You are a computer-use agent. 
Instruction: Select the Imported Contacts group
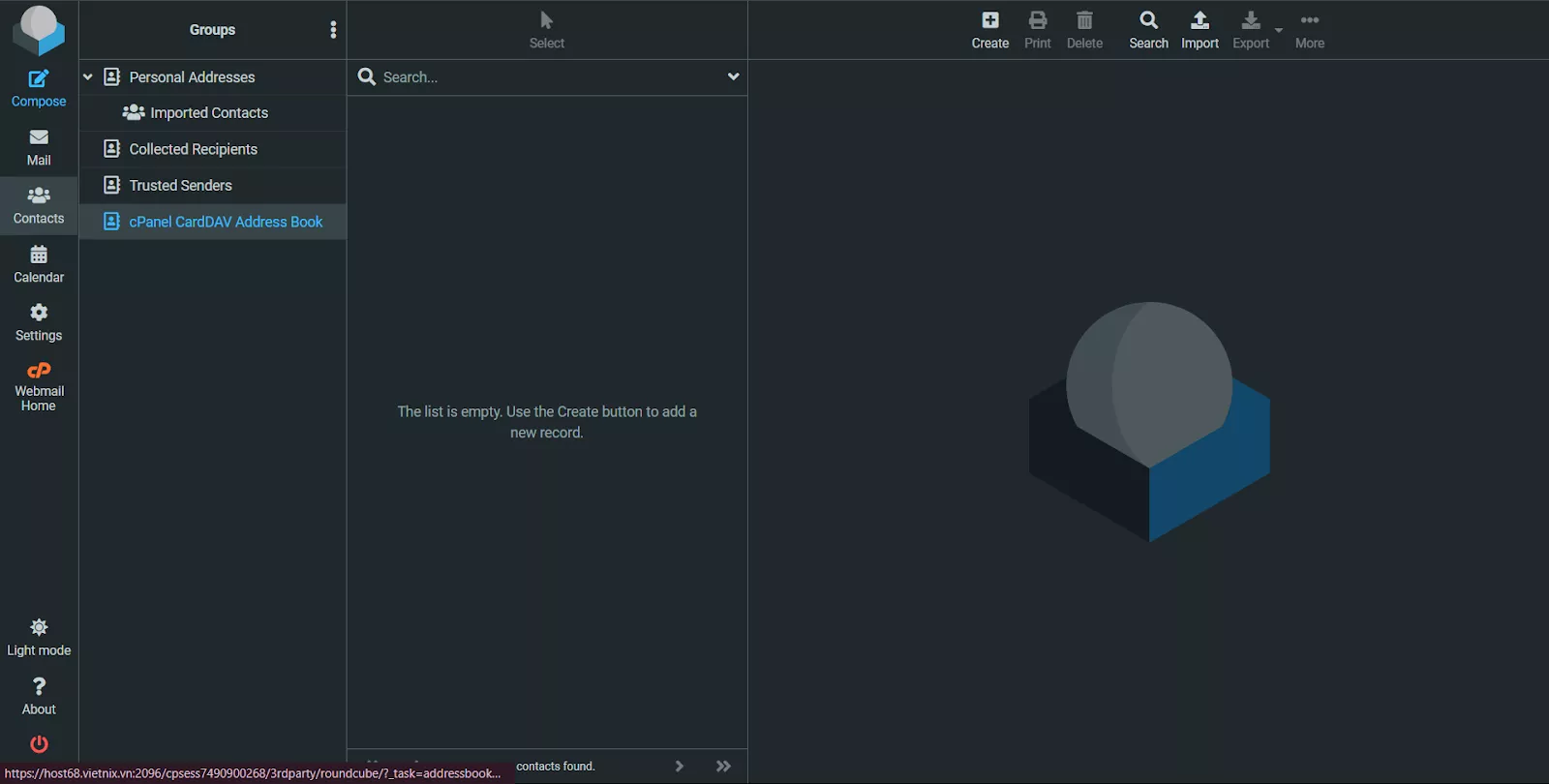(x=209, y=113)
